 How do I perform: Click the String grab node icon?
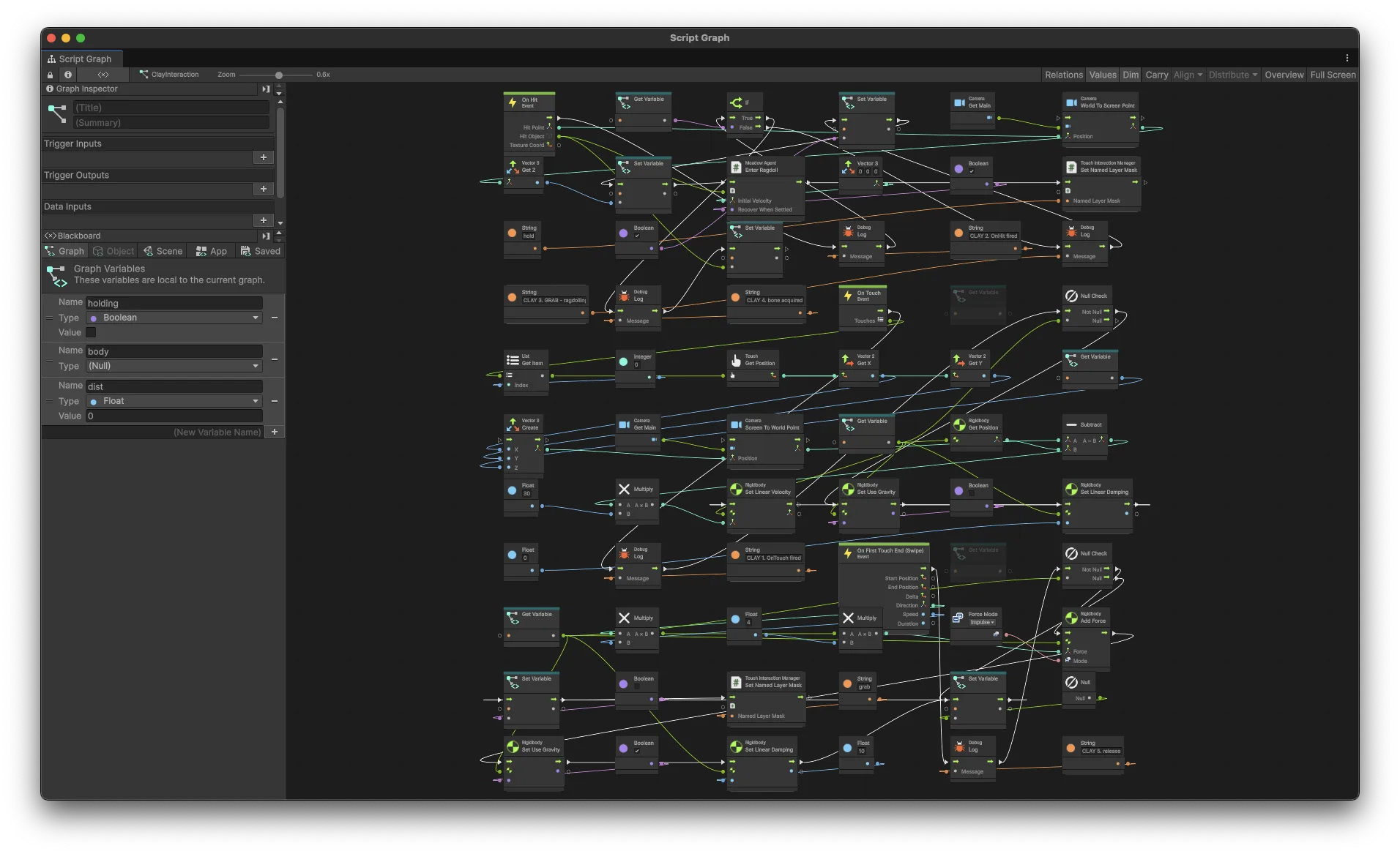847,683
